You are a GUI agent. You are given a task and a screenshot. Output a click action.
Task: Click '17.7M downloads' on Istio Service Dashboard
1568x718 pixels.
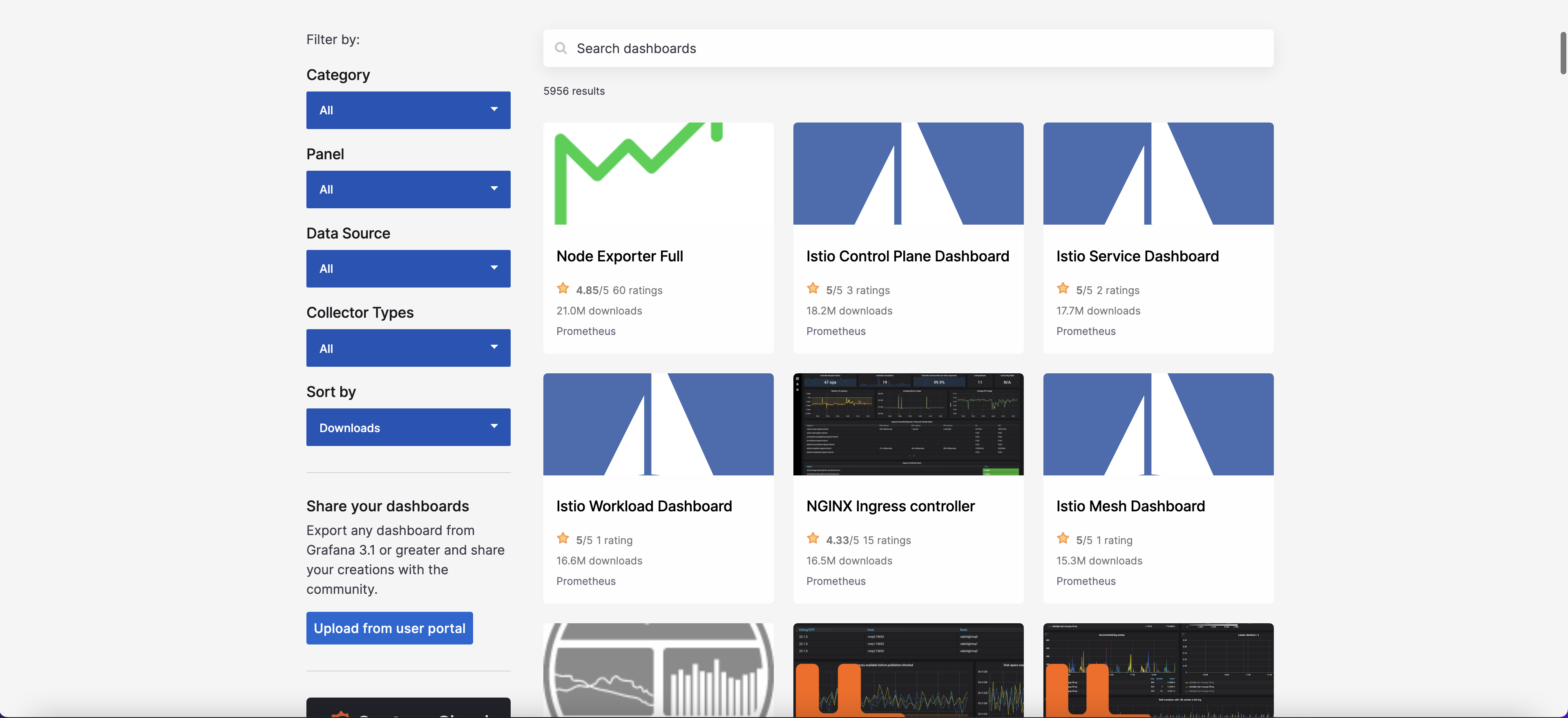(x=1098, y=310)
